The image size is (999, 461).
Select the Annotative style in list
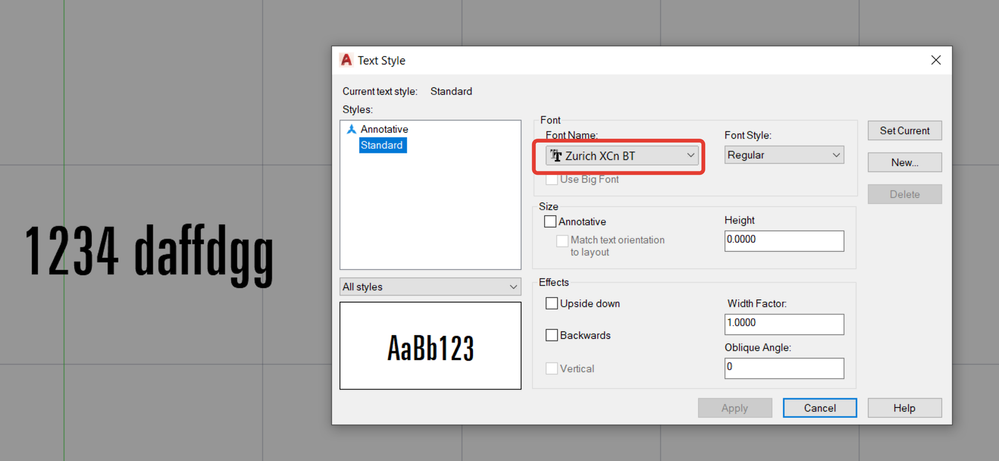click(x=384, y=129)
